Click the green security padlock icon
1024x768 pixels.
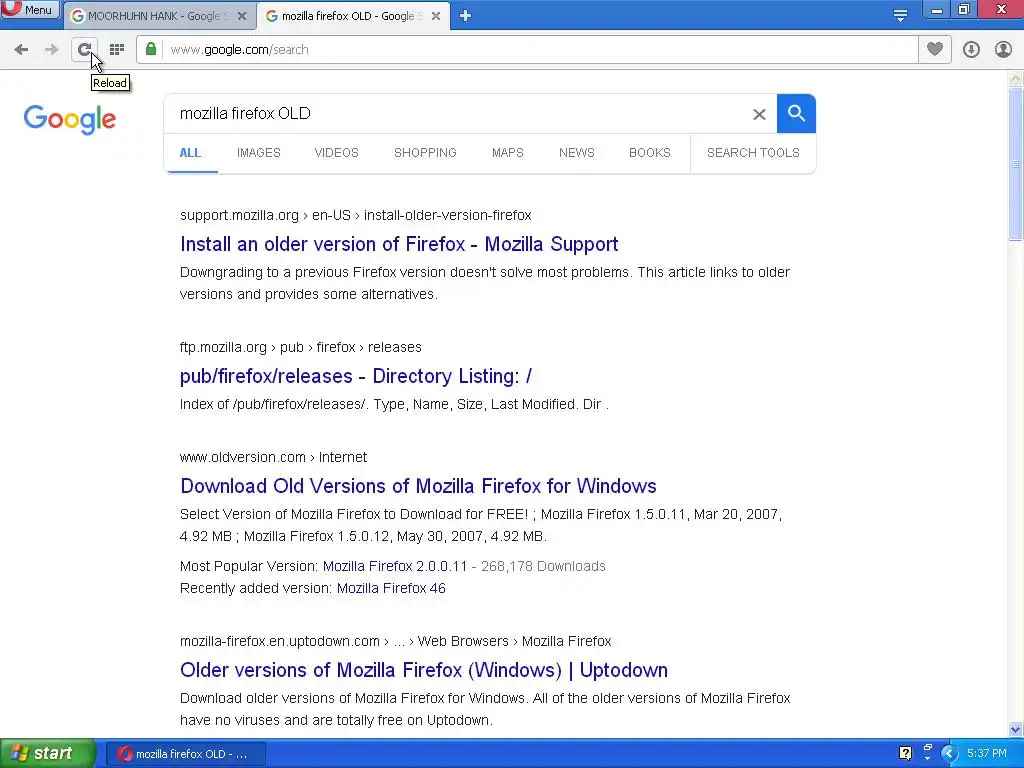point(151,49)
